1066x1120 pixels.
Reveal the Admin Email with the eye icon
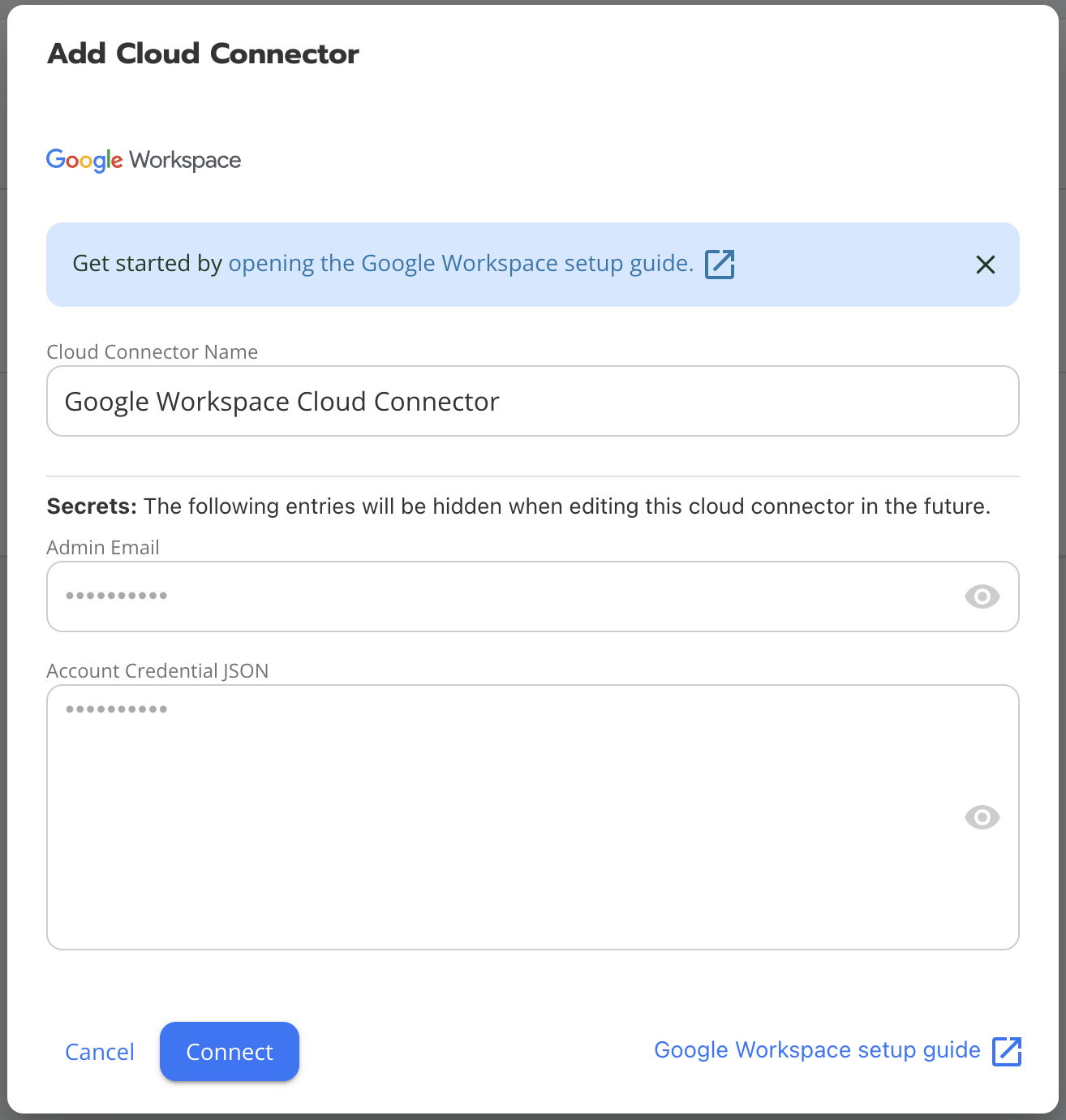[x=982, y=597]
